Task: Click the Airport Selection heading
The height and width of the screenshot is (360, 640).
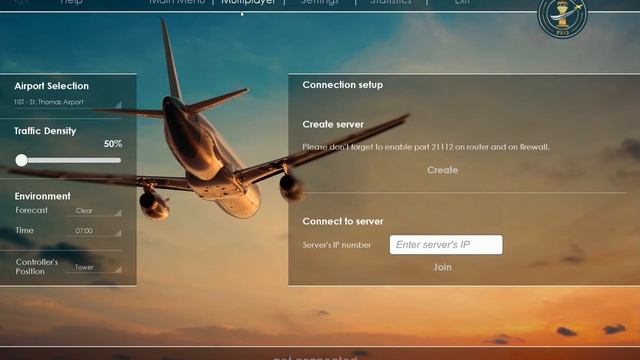Action: coord(51,86)
